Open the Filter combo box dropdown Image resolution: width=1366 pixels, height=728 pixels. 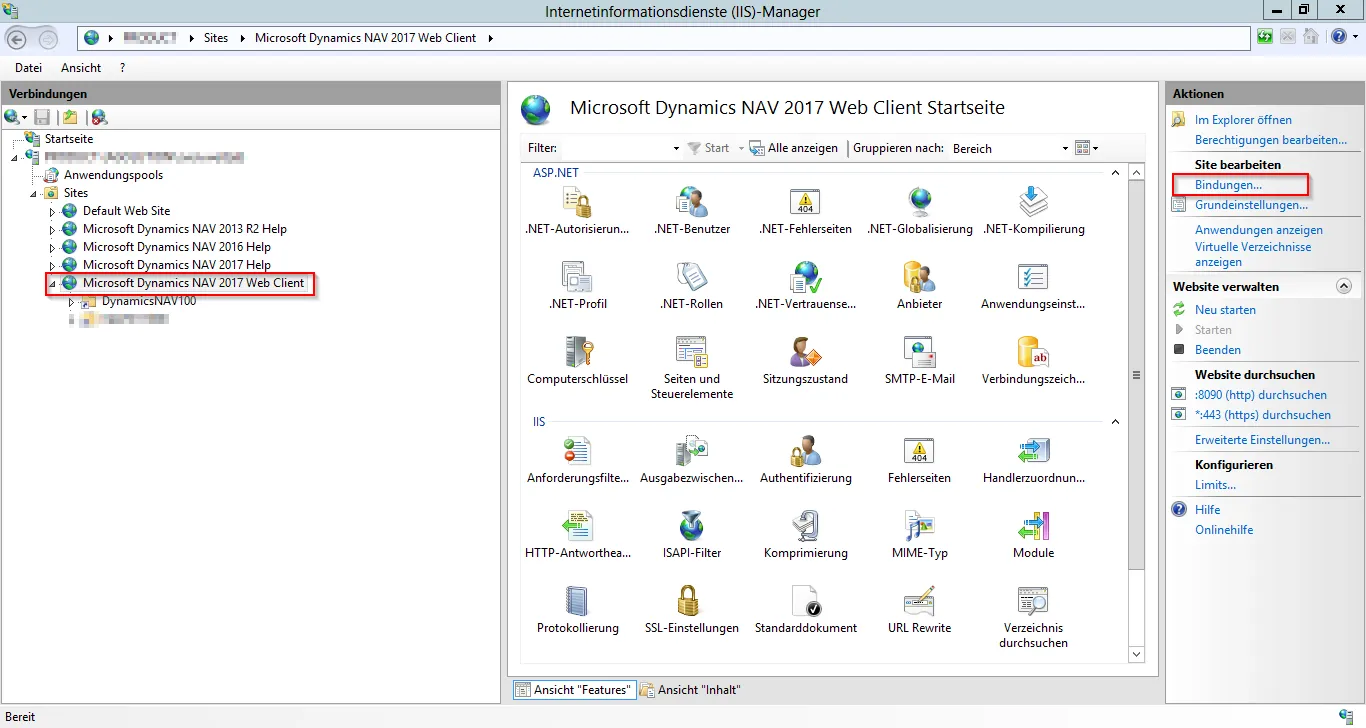(x=676, y=148)
